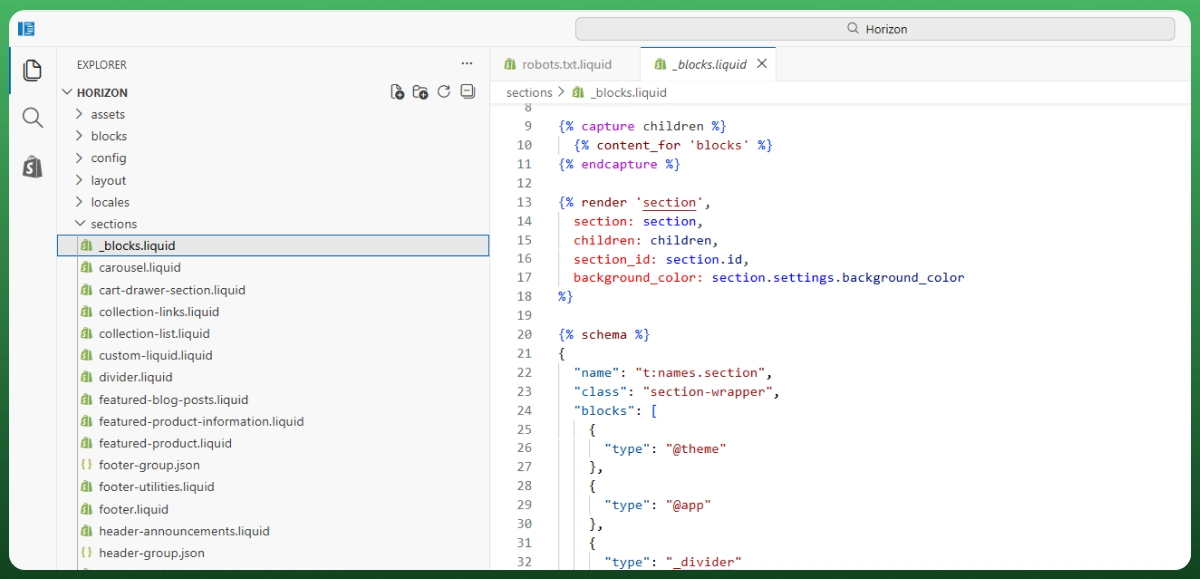Select _blocks.liquid in file tree
The width and height of the screenshot is (1200, 579).
click(273, 245)
